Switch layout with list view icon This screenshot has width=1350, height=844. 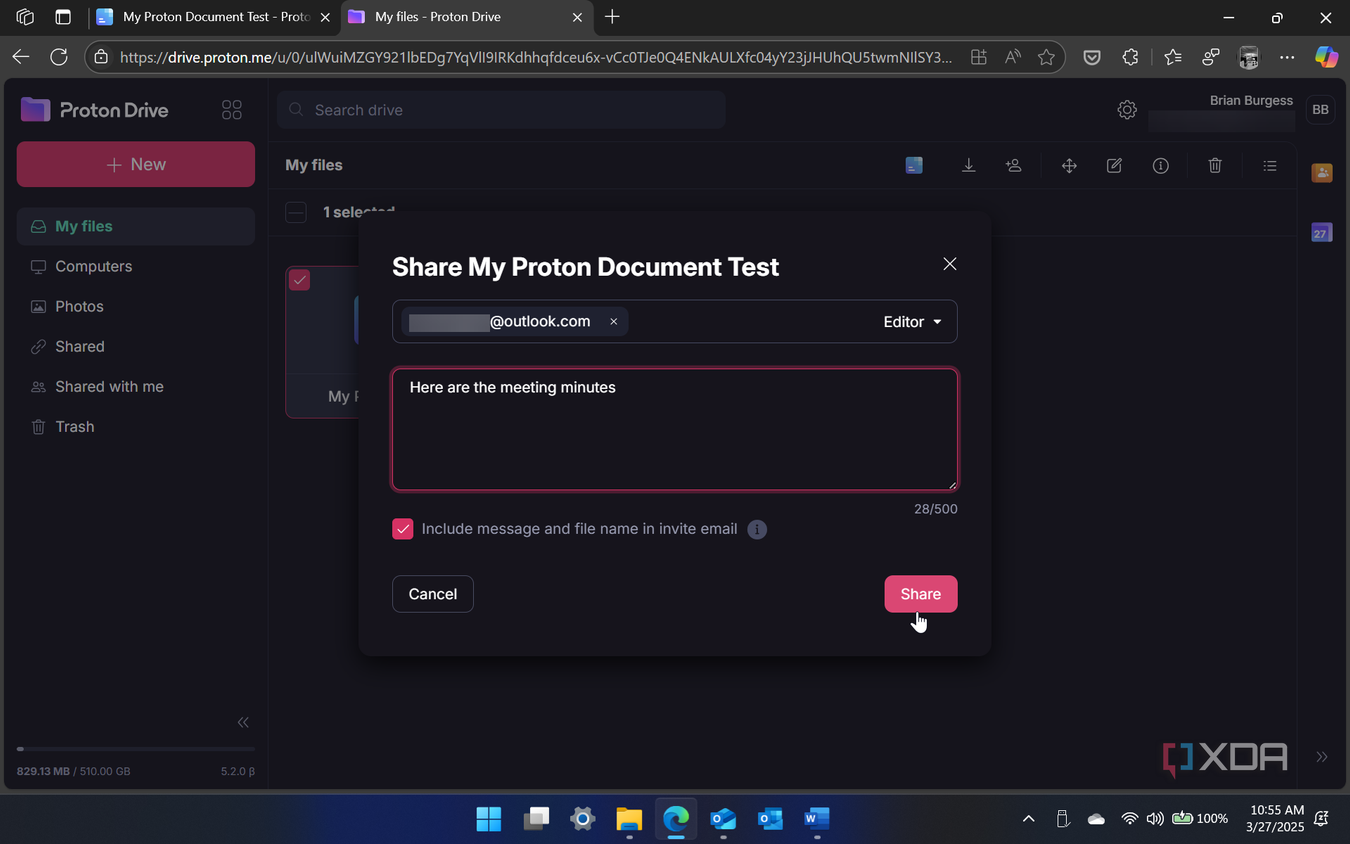click(x=1270, y=166)
